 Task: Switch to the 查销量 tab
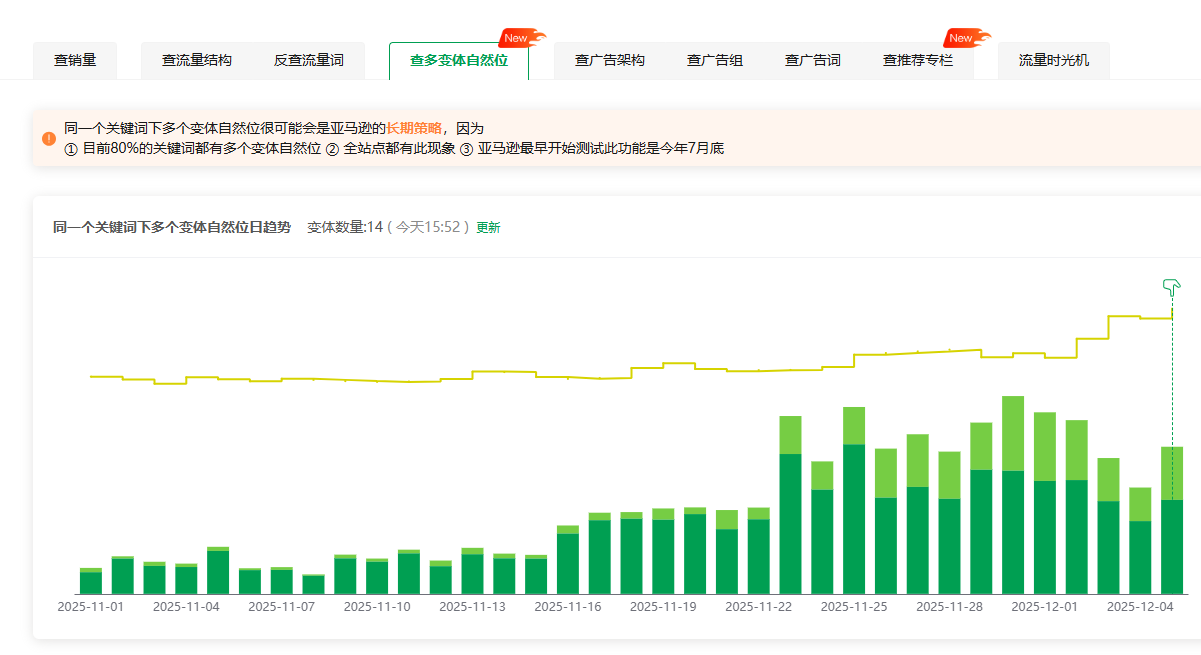pyautogui.click(x=75, y=60)
